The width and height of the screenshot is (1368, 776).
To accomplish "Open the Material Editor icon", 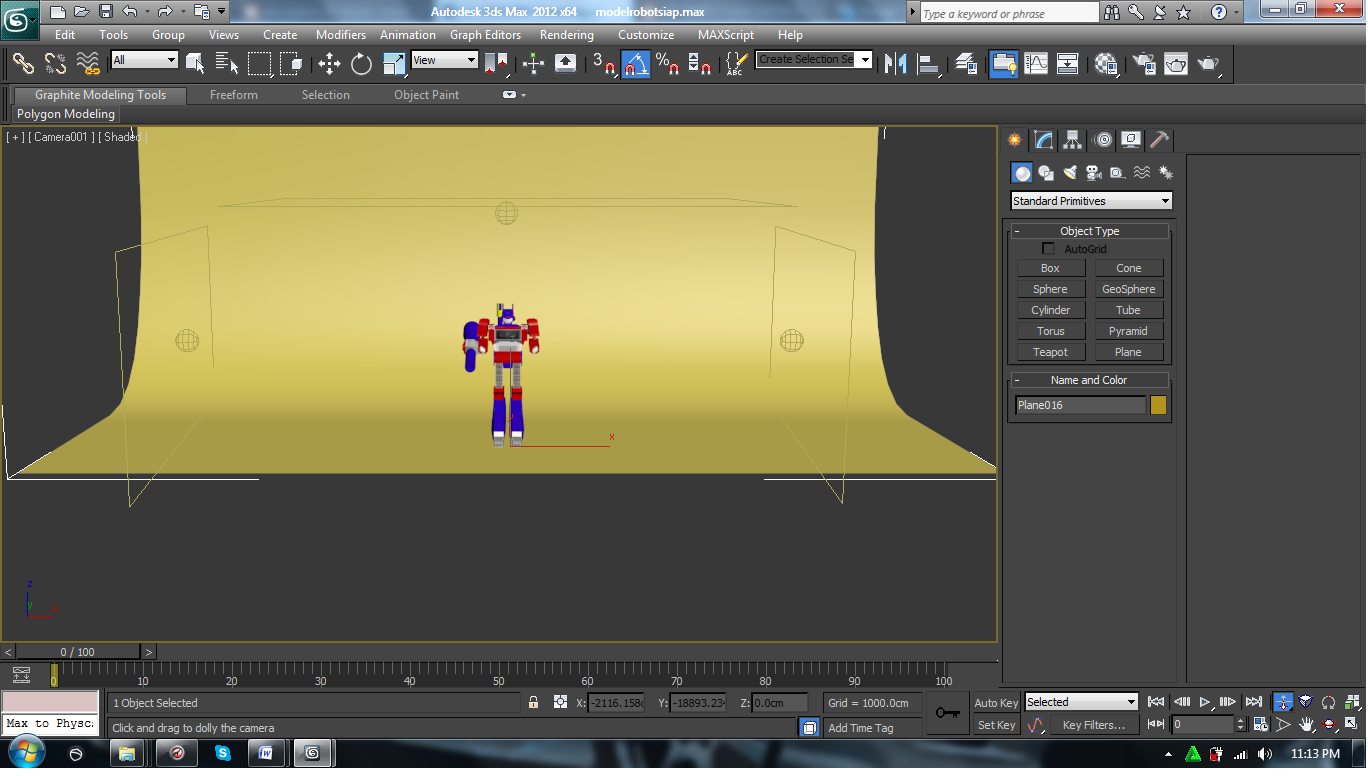I will [x=1105, y=64].
